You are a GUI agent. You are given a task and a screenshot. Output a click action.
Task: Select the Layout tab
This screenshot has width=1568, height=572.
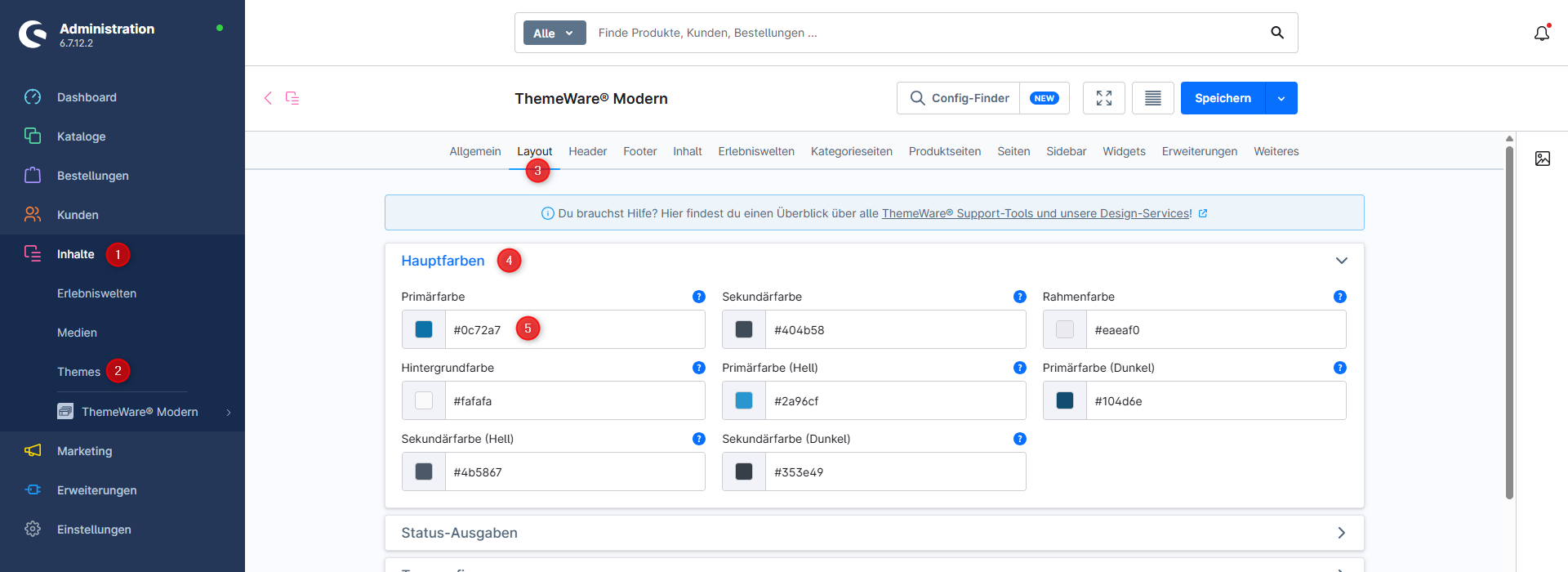coord(534,152)
